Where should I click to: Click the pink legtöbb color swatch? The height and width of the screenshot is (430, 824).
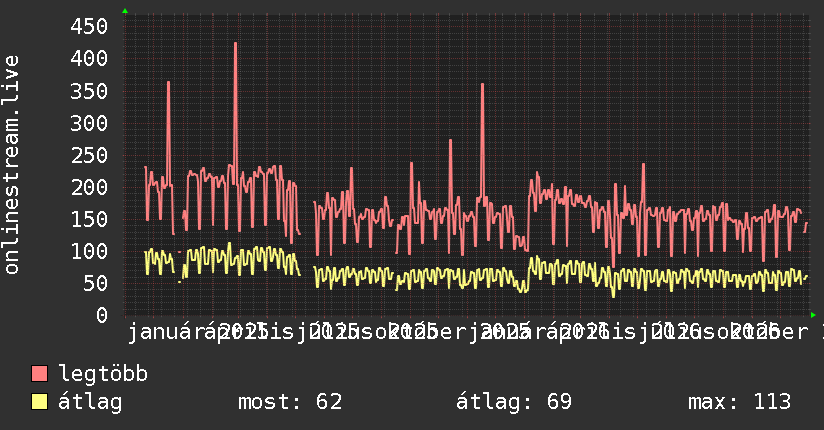point(39,373)
